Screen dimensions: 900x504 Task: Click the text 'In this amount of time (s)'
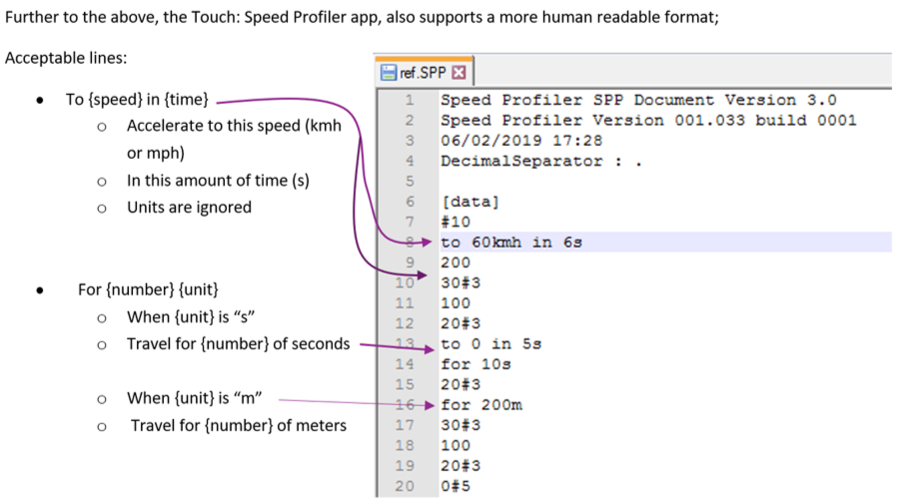point(218,180)
